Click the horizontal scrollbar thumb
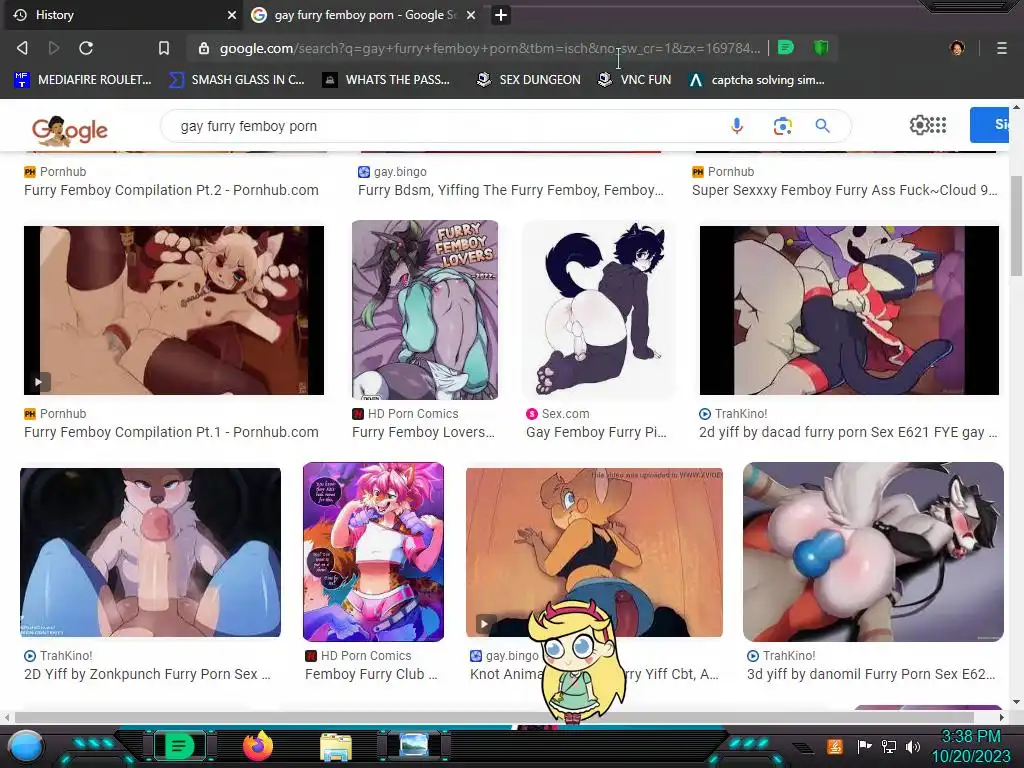Image resolution: width=1024 pixels, height=768 pixels. tap(493, 717)
